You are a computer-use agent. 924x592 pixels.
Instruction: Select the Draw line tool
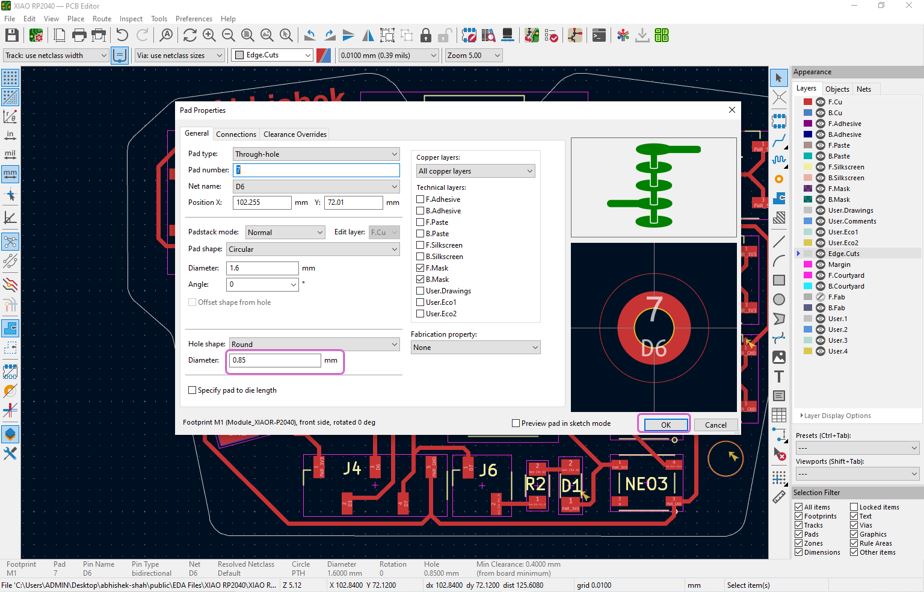[x=779, y=241]
